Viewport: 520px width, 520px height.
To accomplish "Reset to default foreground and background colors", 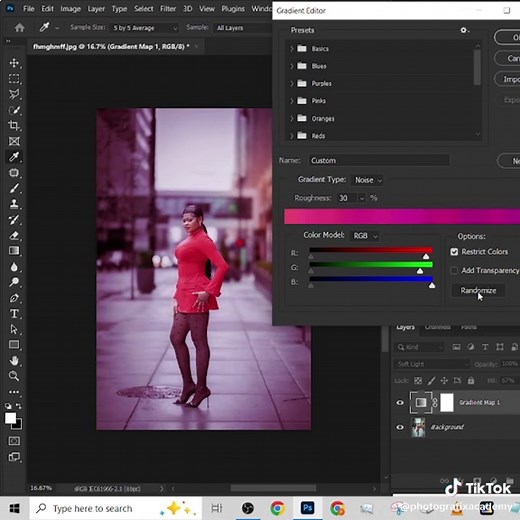I will pyautogui.click(x=8, y=406).
